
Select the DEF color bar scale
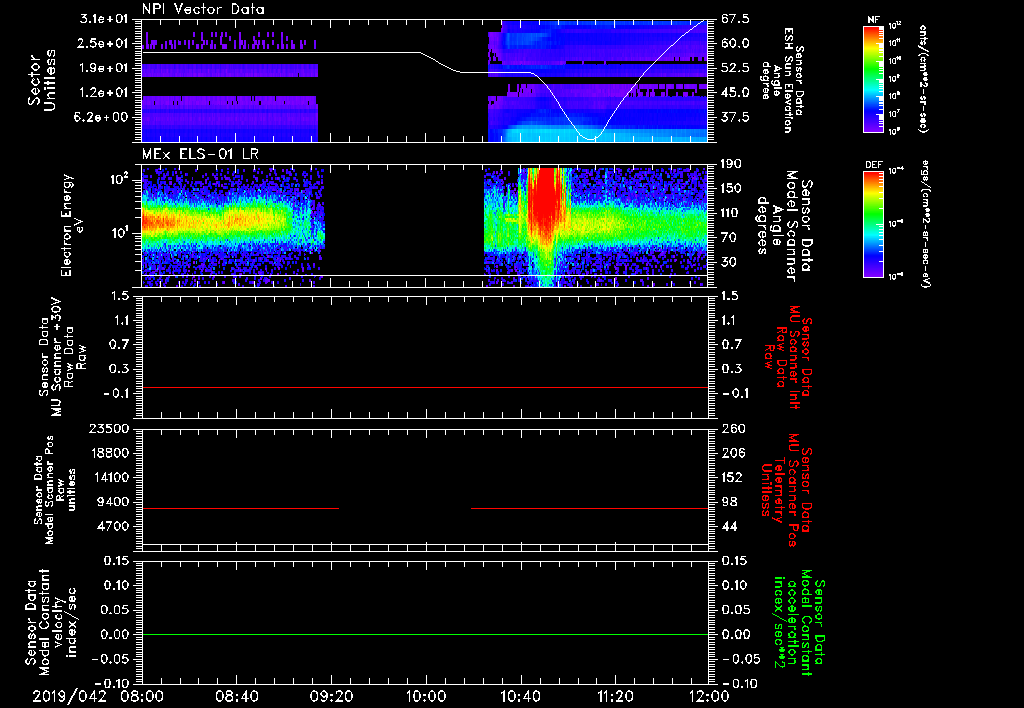pyautogui.click(x=874, y=224)
